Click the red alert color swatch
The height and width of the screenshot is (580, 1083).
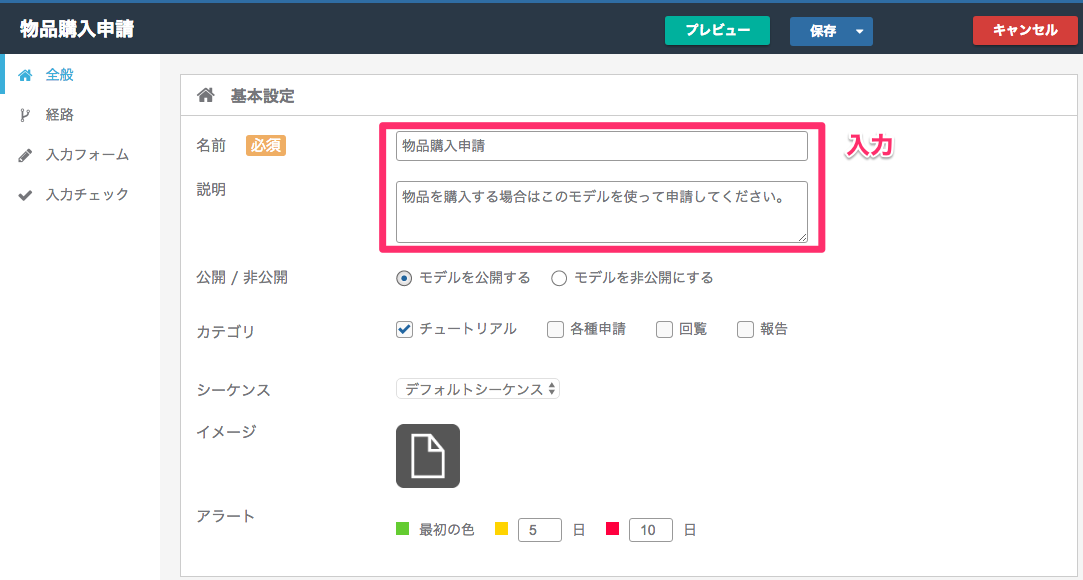point(613,529)
